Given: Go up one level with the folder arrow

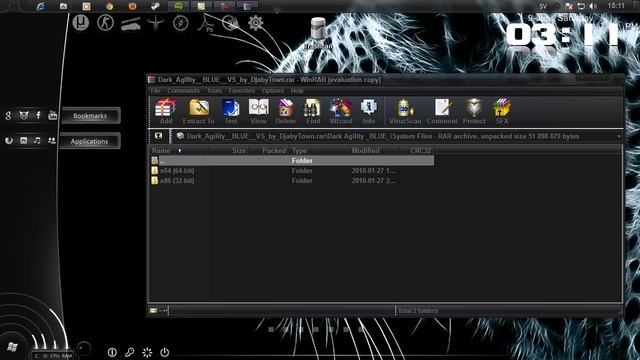Looking at the screenshot, I should 159,136.
